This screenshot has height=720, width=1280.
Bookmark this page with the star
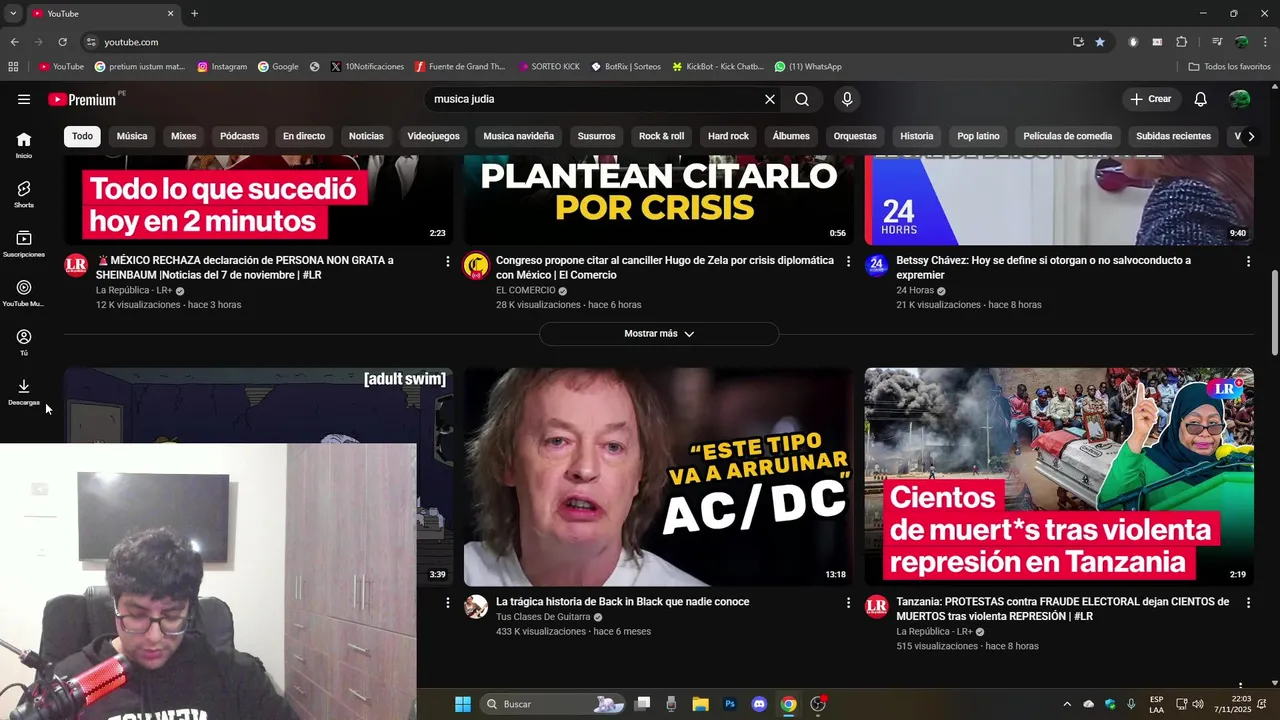tap(1100, 42)
